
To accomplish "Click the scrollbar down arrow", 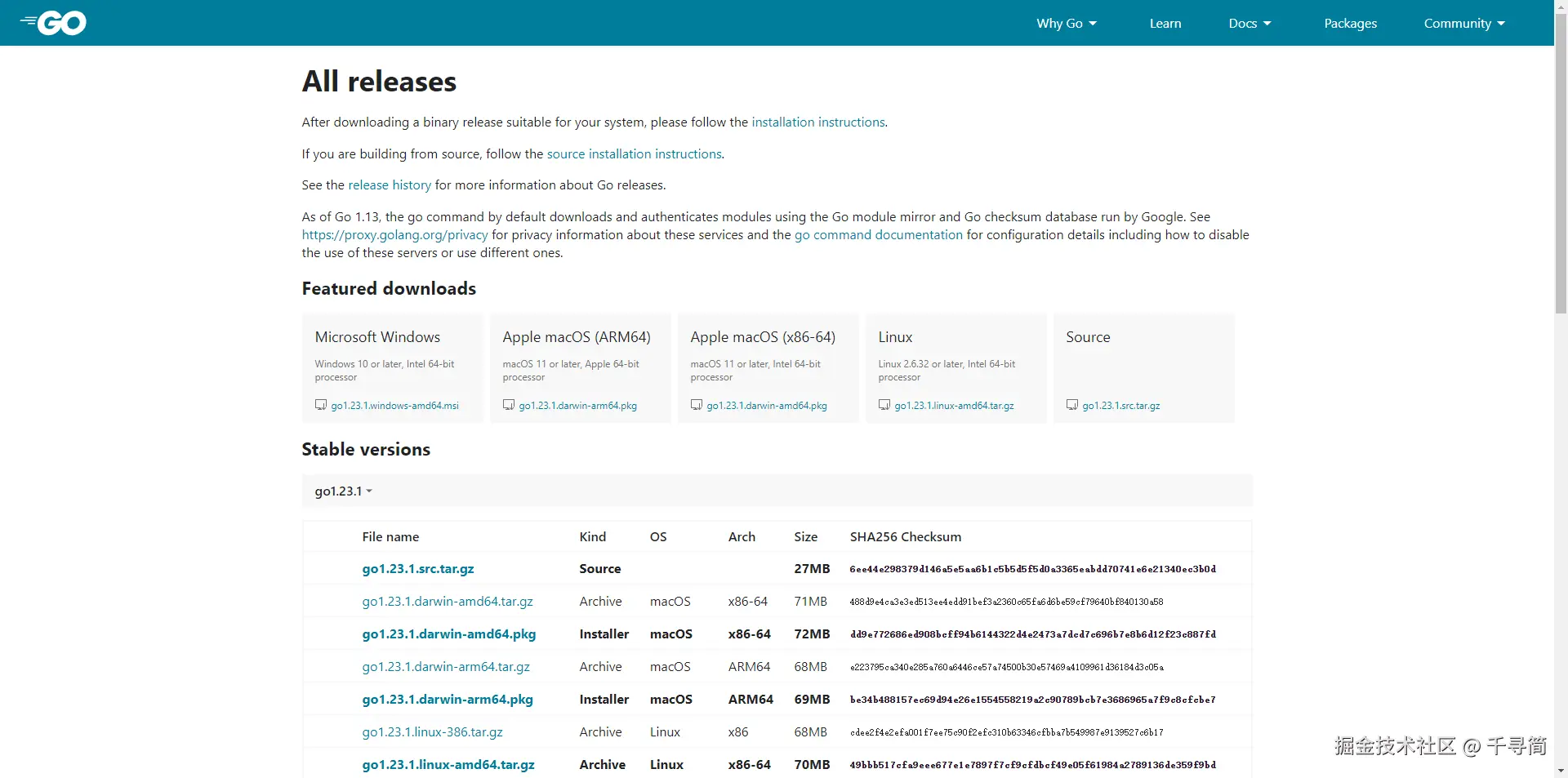I will pos(1561,771).
